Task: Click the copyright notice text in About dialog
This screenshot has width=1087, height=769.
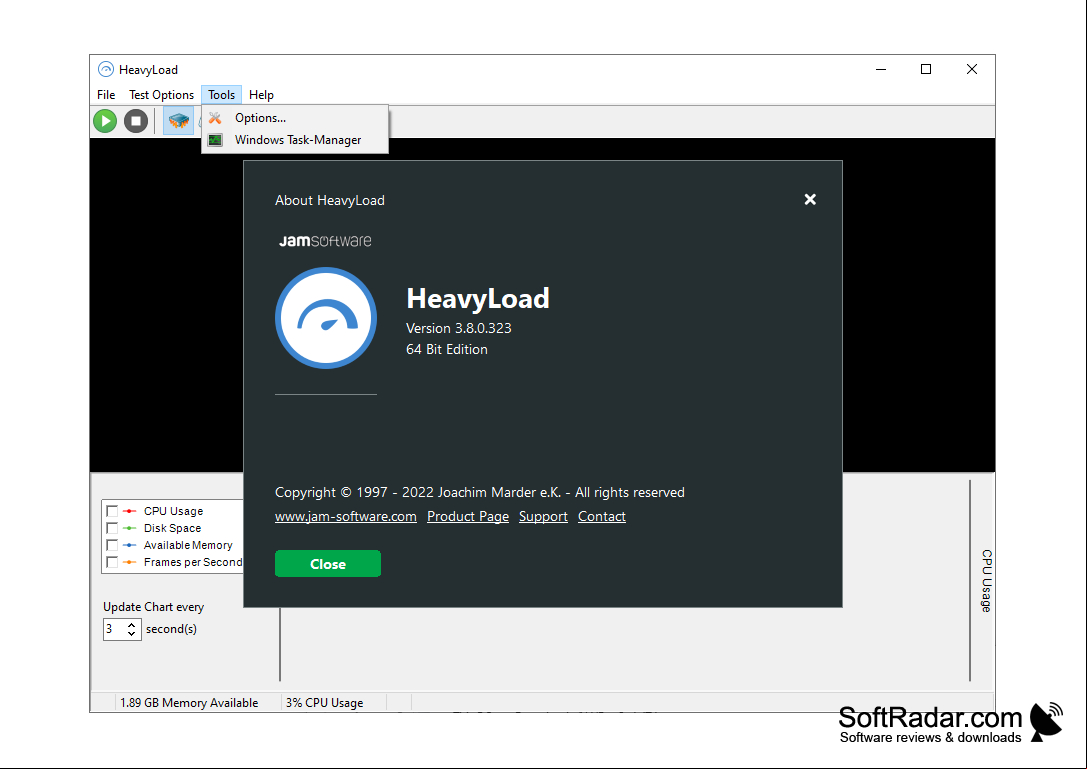Action: 480,492
